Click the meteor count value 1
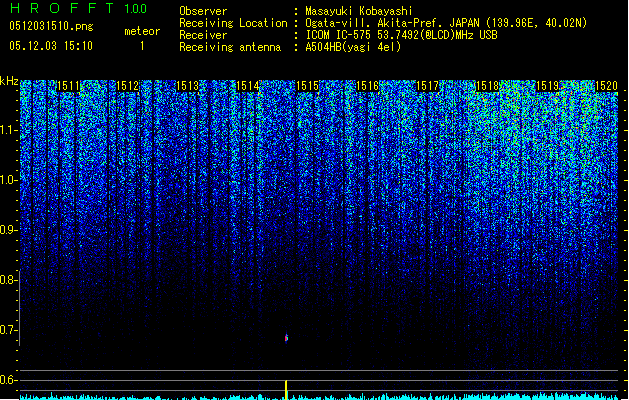629x400 pixels. point(142,46)
